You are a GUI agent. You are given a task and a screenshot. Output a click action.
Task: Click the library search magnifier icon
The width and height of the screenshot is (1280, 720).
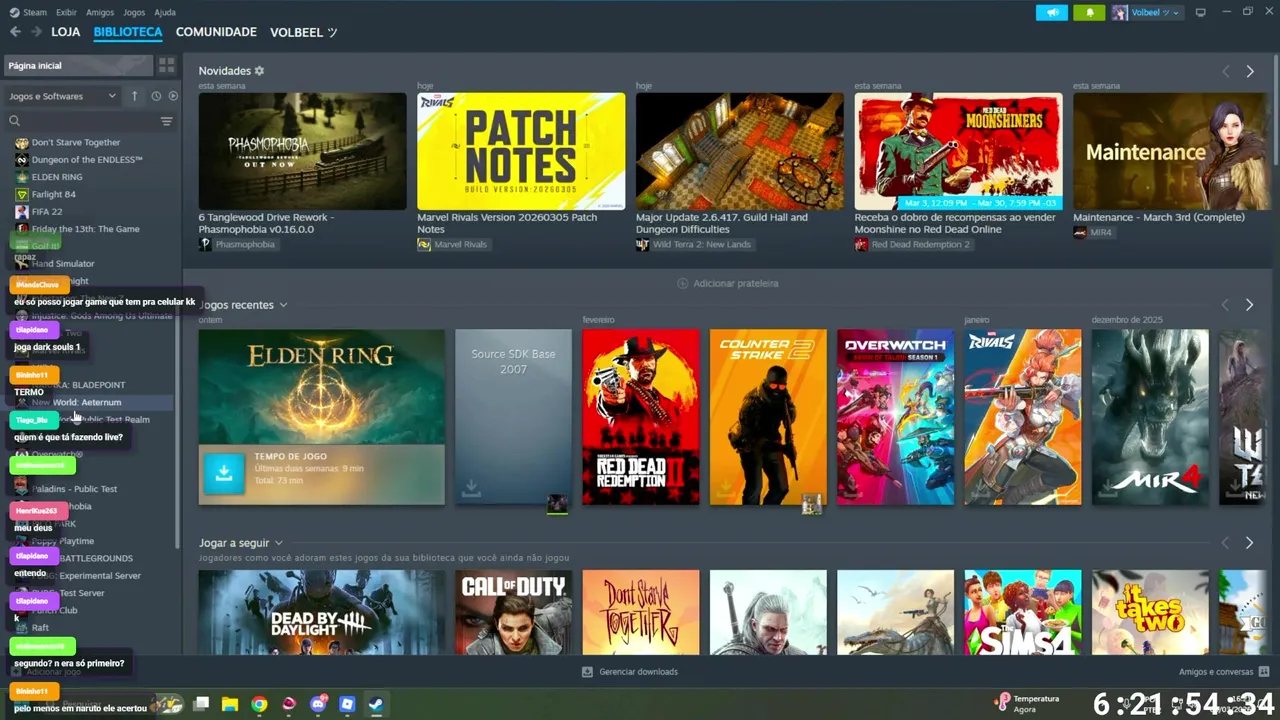click(14, 121)
